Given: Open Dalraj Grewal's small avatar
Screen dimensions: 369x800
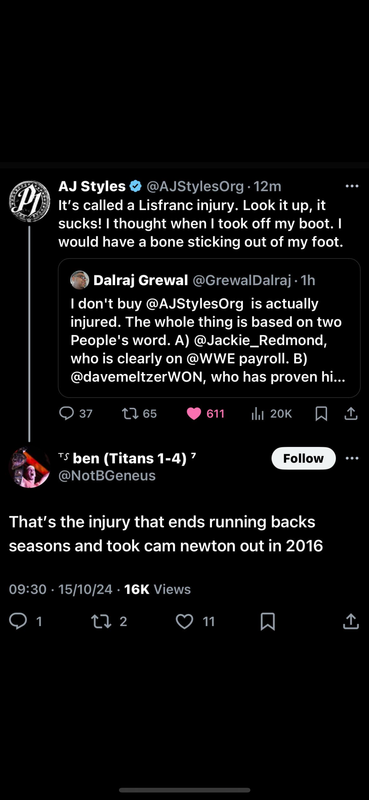Looking at the screenshot, I should point(80,280).
